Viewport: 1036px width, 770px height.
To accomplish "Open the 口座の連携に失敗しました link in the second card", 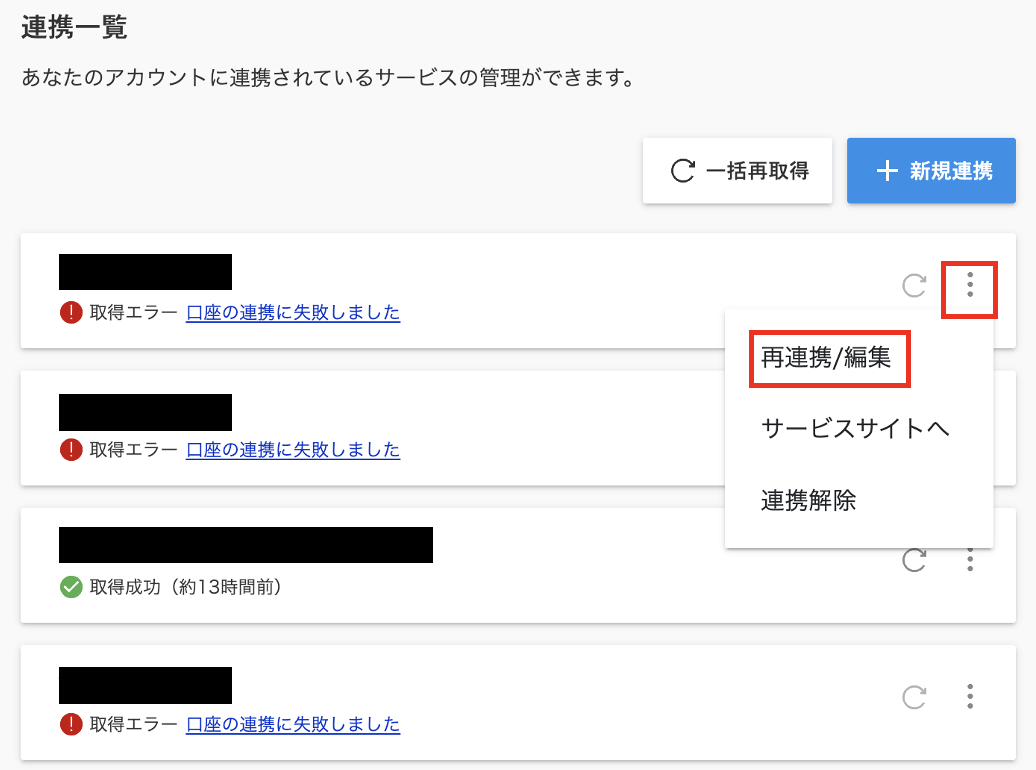I will pos(293,449).
